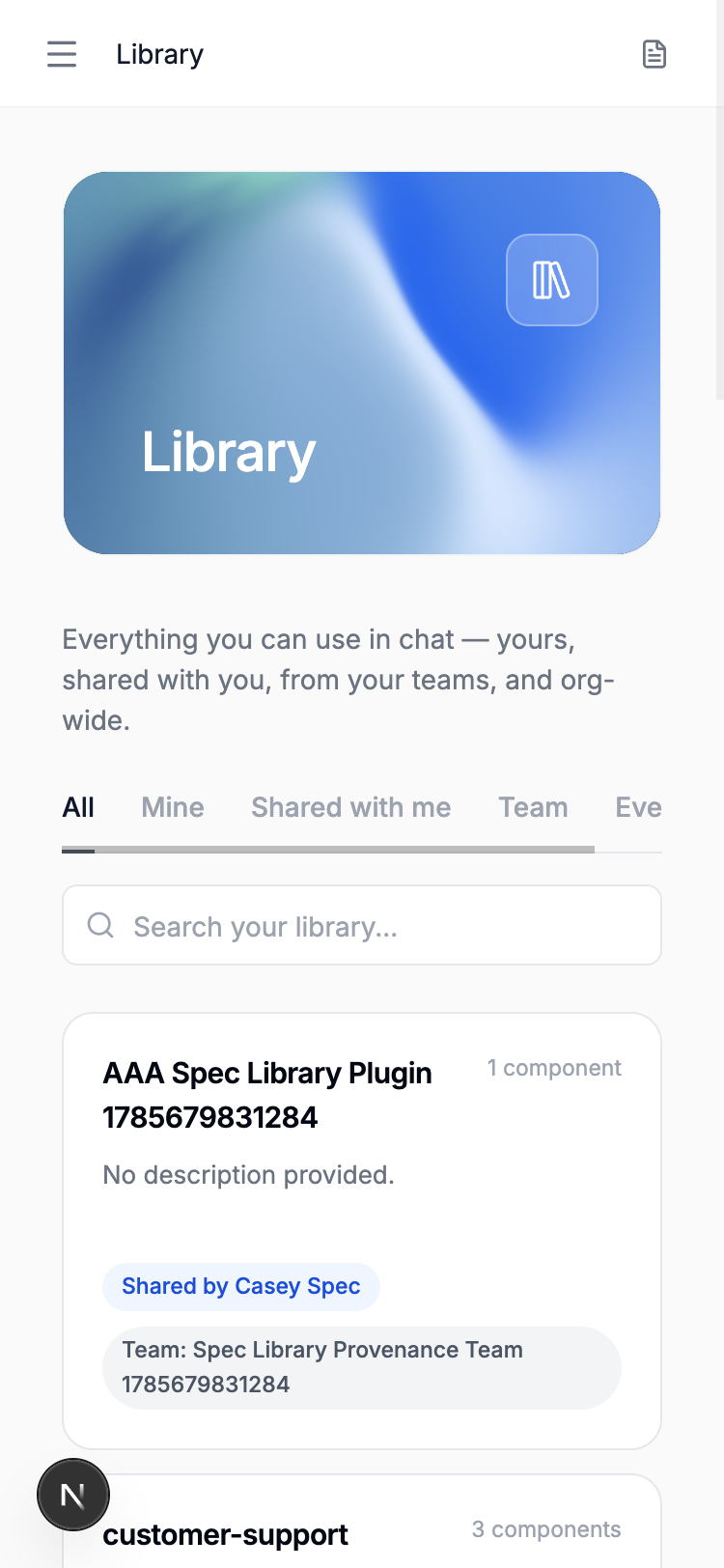This screenshot has height=1568, width=724.
Task: Open the hamburger navigation menu
Action: click(62, 54)
